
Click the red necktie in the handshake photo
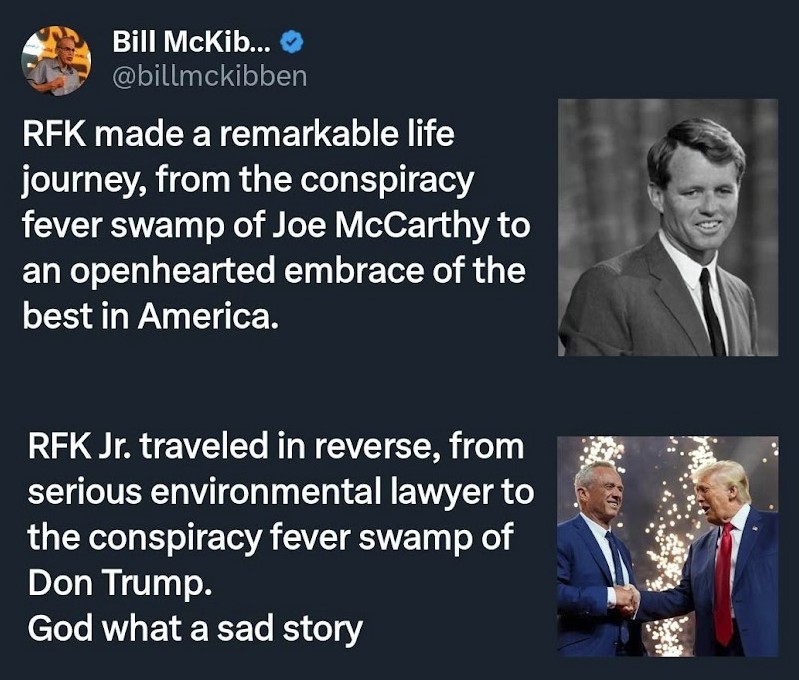coord(723,584)
